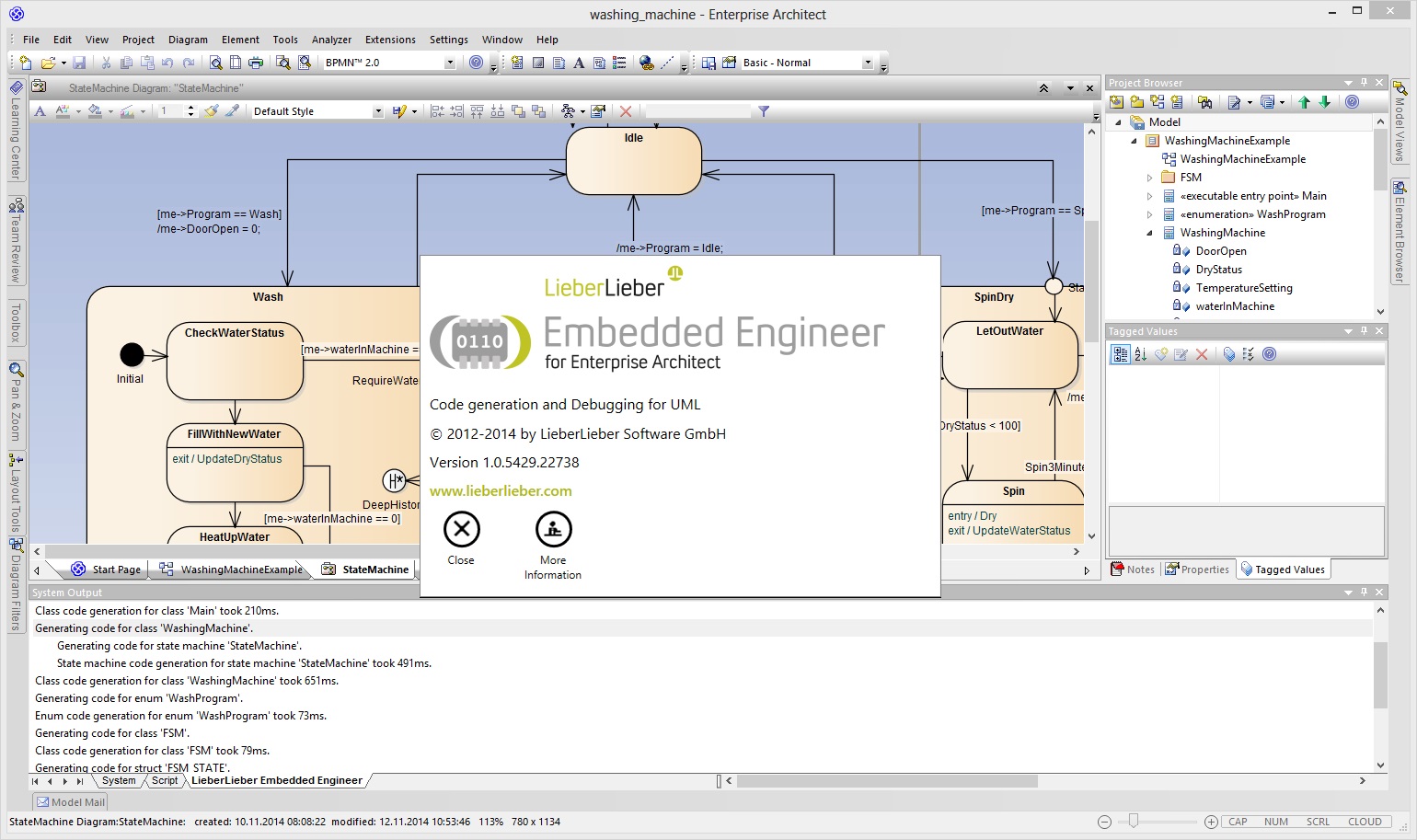Open the BPMN 2.0 technology dropdown

tap(449, 63)
